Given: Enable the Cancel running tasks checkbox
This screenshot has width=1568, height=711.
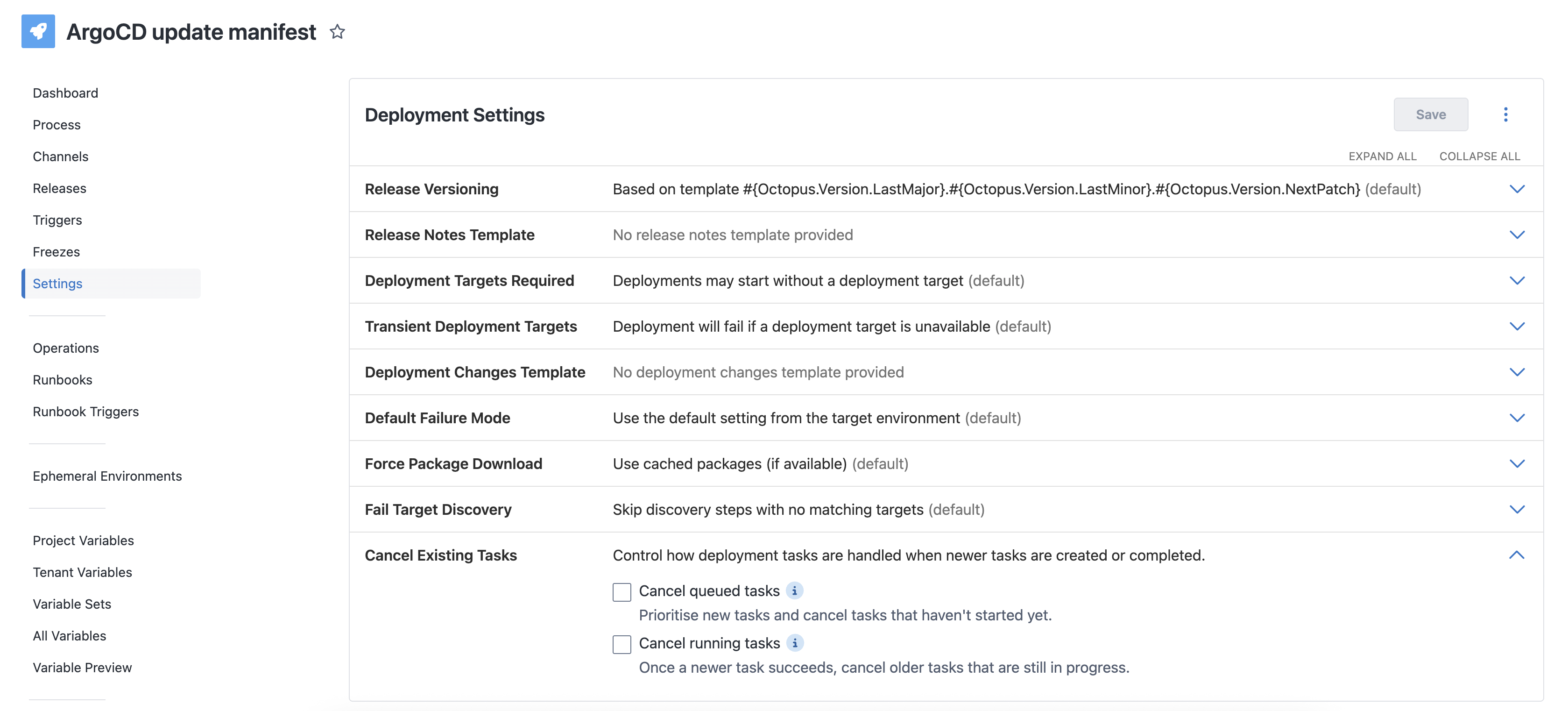Looking at the screenshot, I should 621,643.
